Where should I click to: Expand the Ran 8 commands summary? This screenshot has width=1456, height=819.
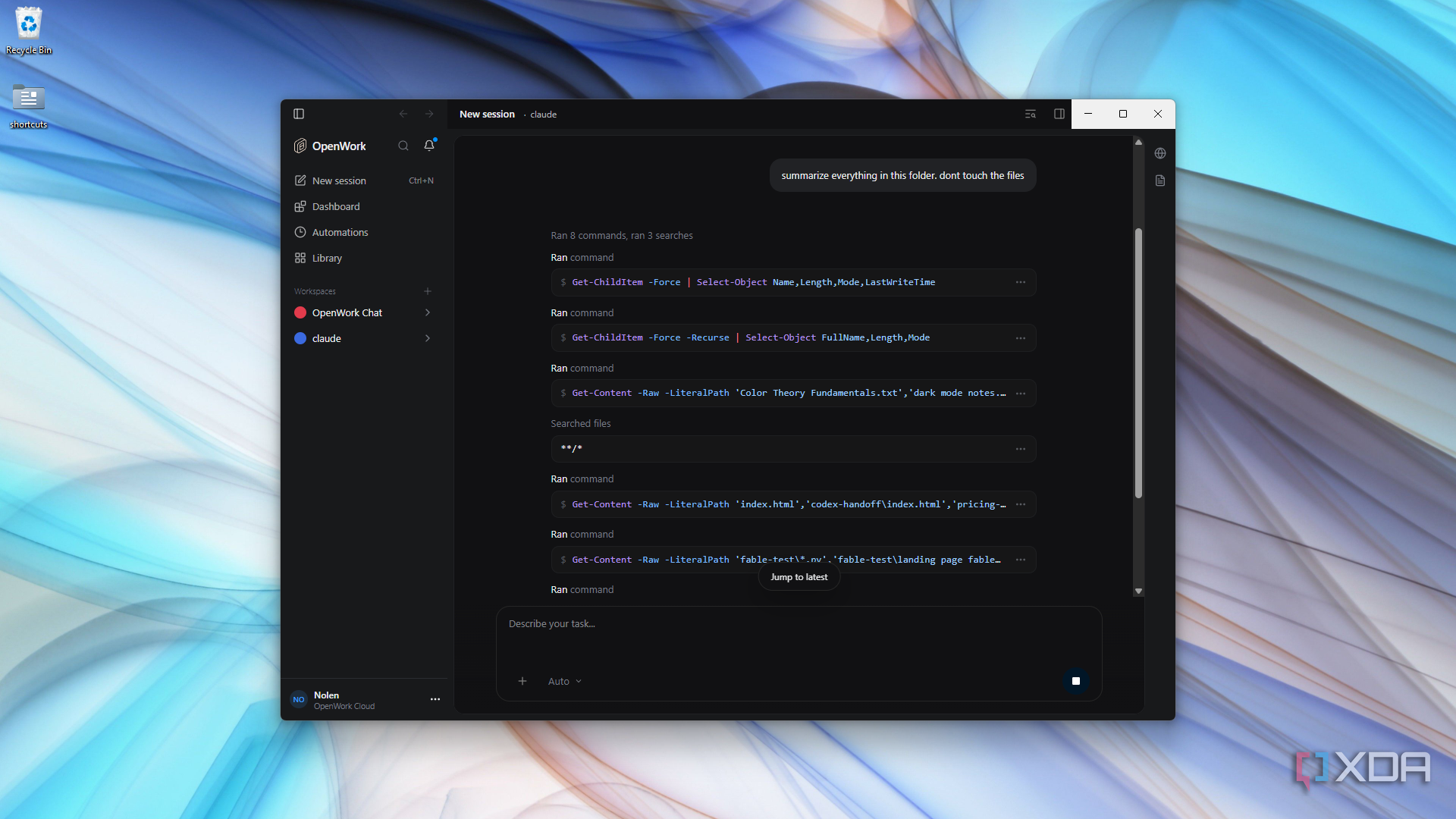(x=622, y=236)
